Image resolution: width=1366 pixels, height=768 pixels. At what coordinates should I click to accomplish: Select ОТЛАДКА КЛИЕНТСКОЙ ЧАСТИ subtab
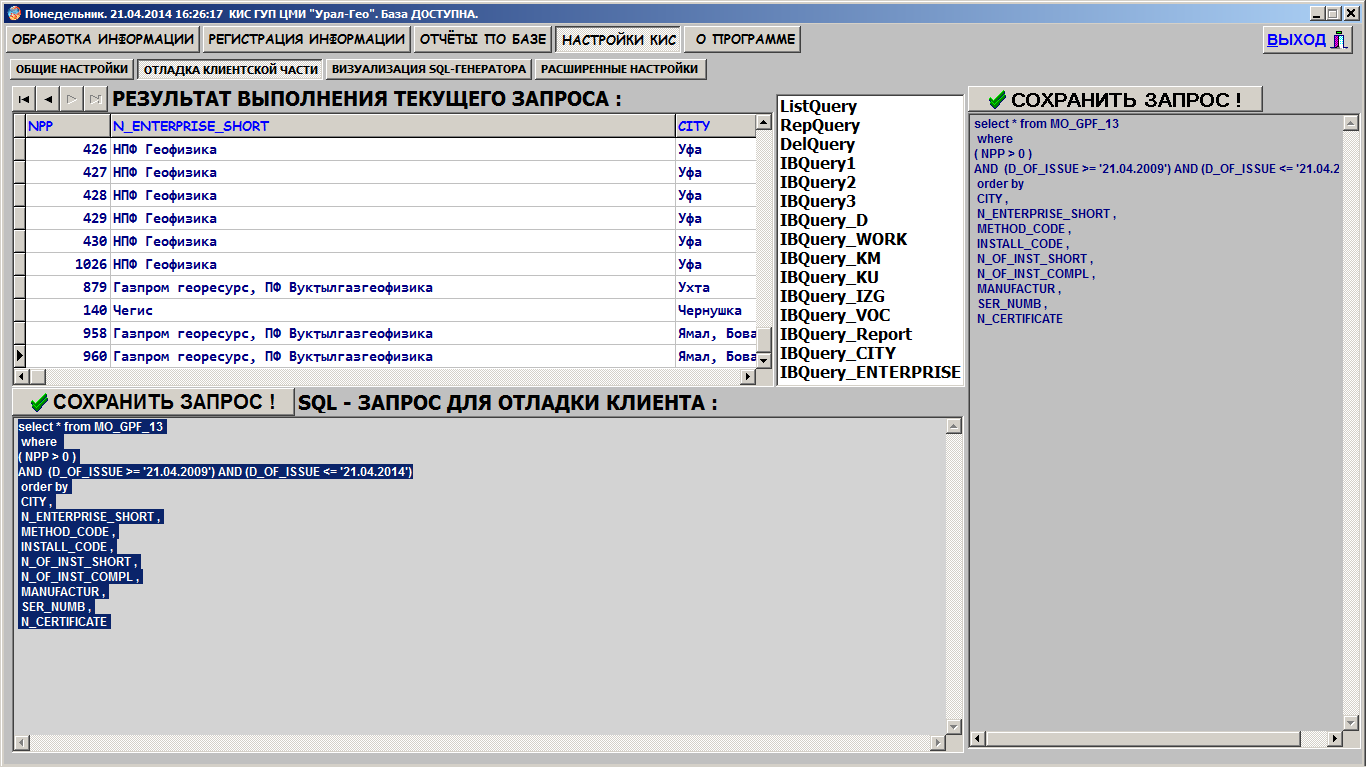230,70
